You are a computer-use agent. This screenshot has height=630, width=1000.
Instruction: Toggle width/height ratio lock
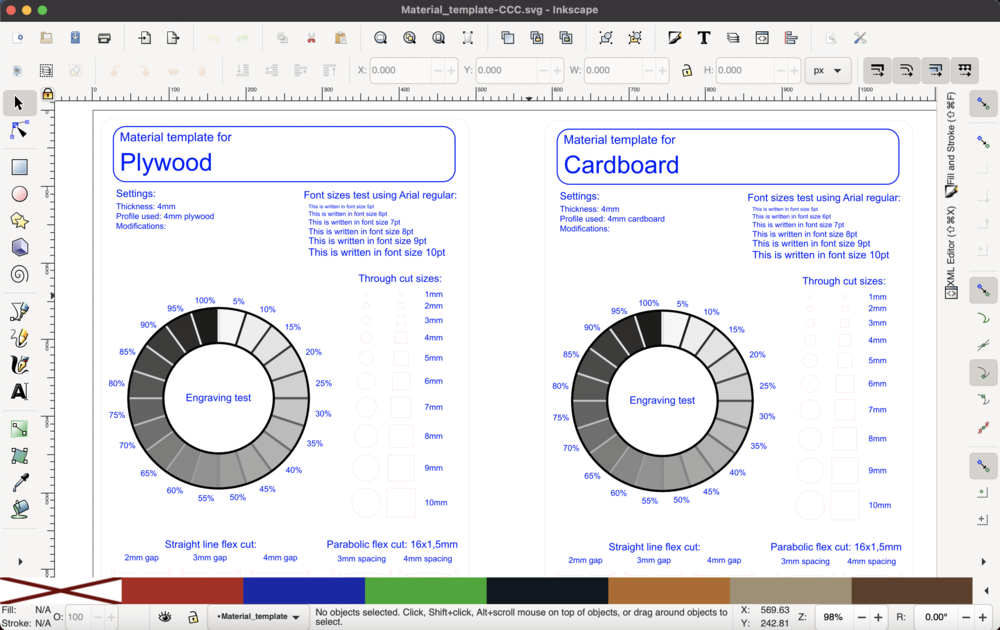687,70
